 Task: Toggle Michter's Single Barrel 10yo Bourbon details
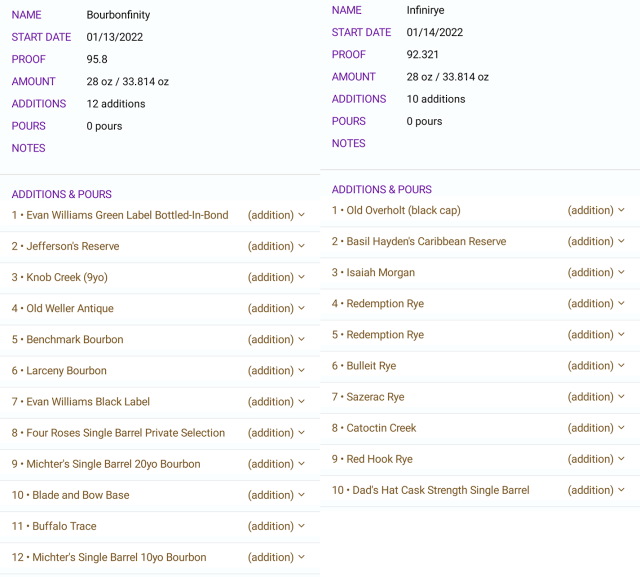(x=301, y=557)
